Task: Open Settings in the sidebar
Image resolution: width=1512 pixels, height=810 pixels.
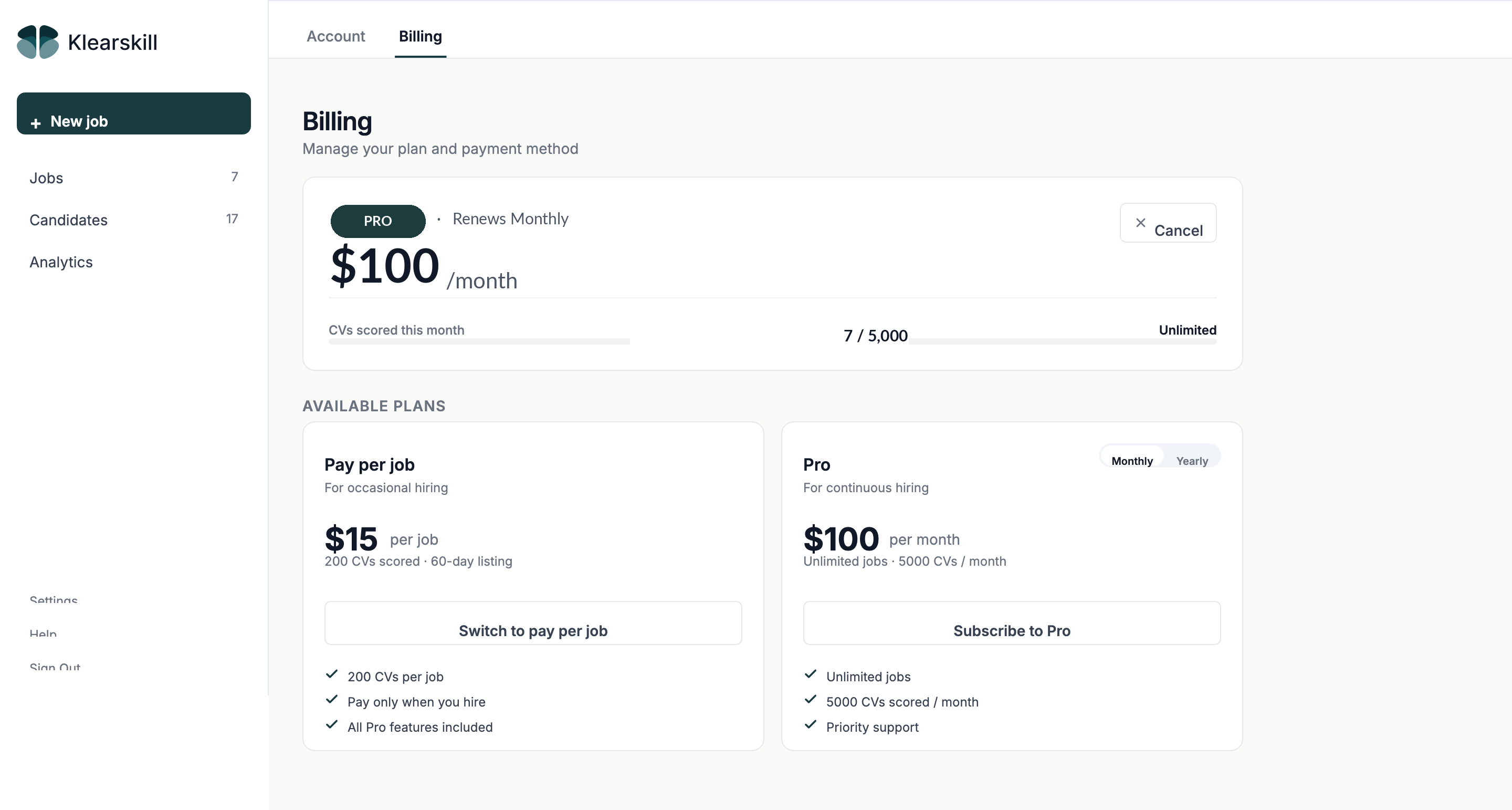Action: point(54,600)
